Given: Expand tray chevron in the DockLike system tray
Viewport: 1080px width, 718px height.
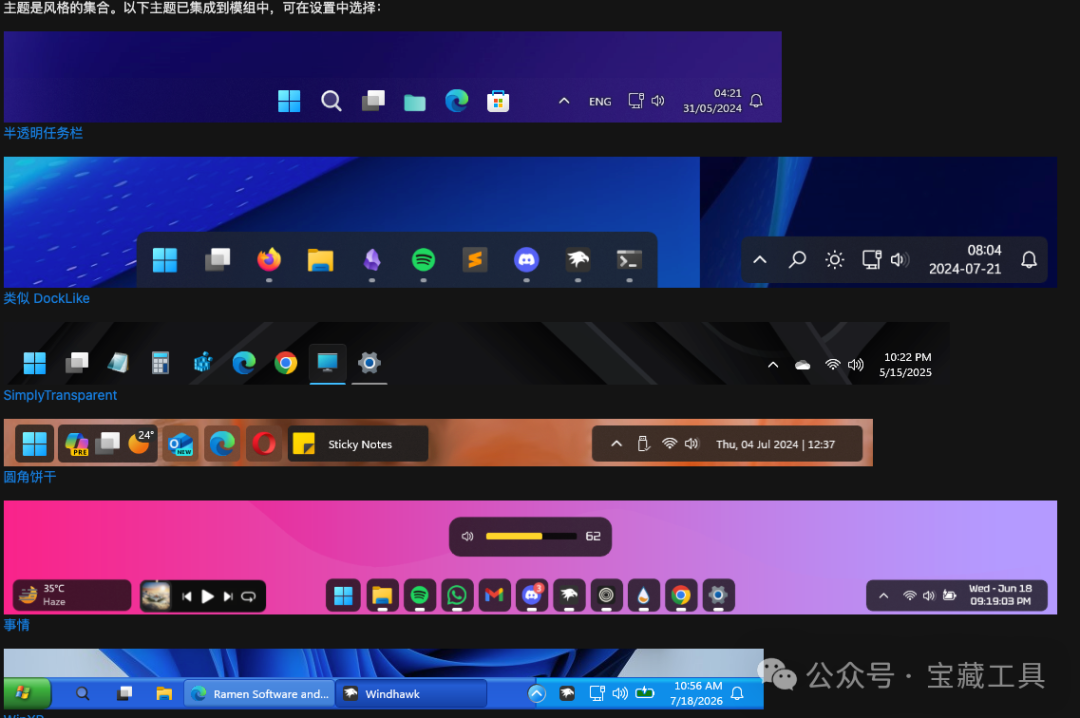Looking at the screenshot, I should (760, 260).
